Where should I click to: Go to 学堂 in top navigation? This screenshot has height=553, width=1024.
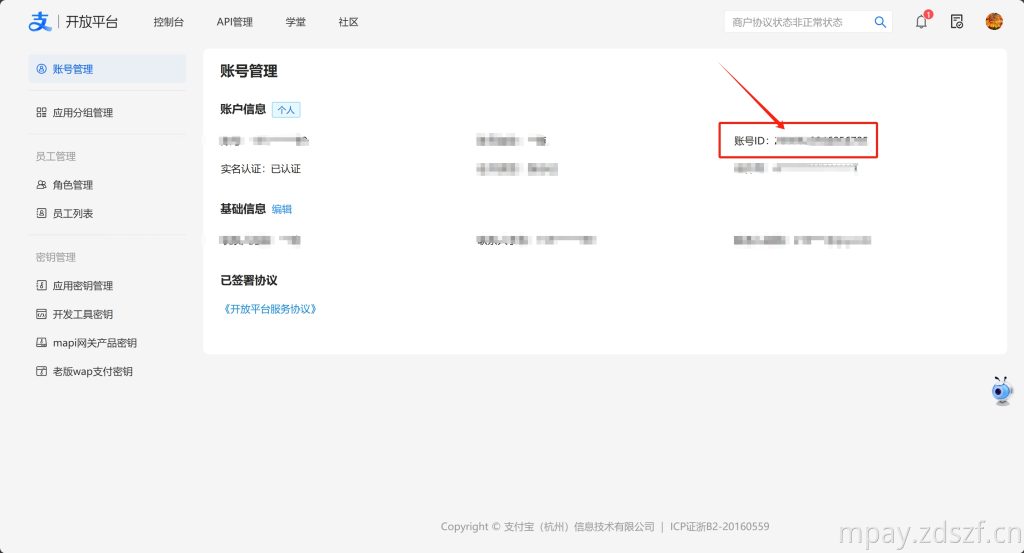(295, 22)
